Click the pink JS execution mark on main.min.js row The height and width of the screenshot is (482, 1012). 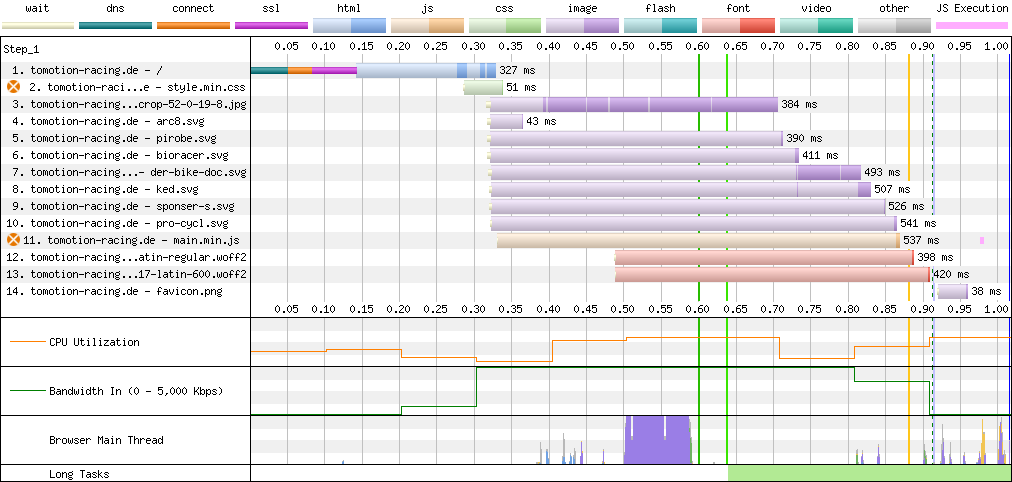tap(982, 240)
